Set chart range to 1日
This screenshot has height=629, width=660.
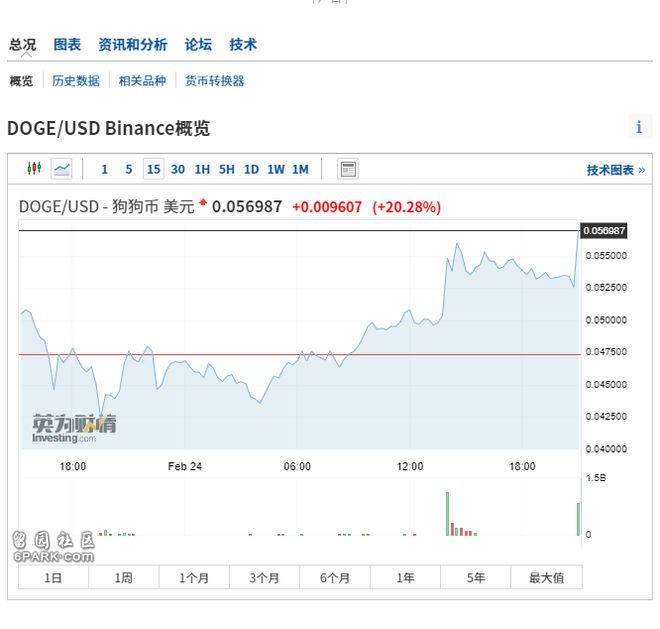[x=53, y=577]
